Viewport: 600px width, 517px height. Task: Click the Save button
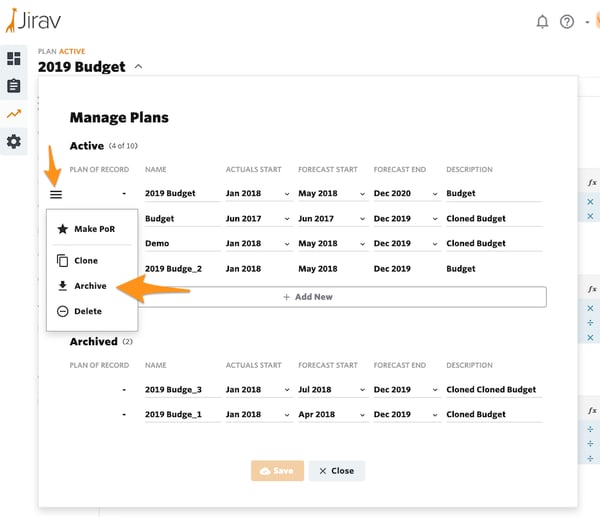277,471
